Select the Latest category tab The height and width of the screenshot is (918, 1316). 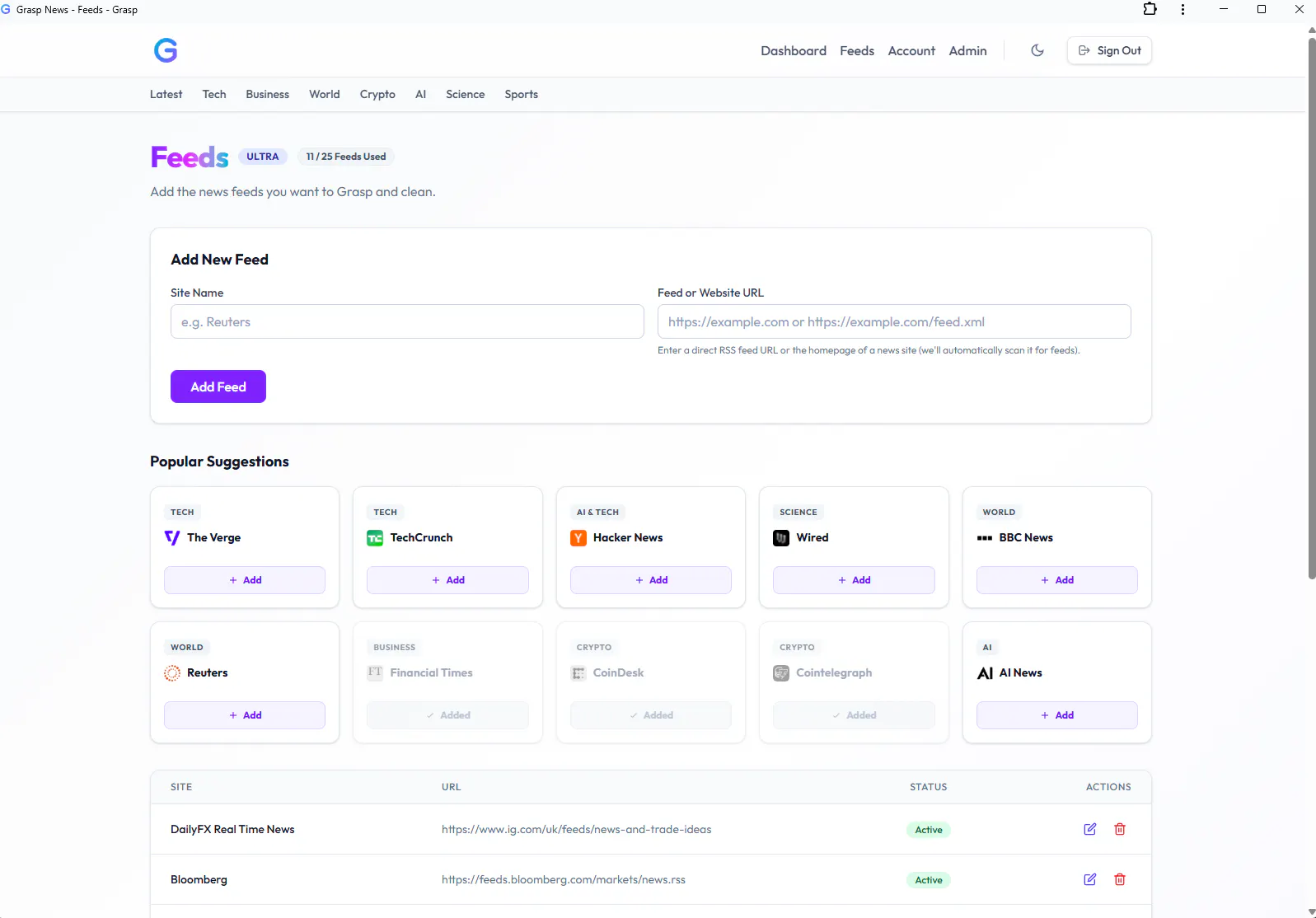pyautogui.click(x=166, y=94)
